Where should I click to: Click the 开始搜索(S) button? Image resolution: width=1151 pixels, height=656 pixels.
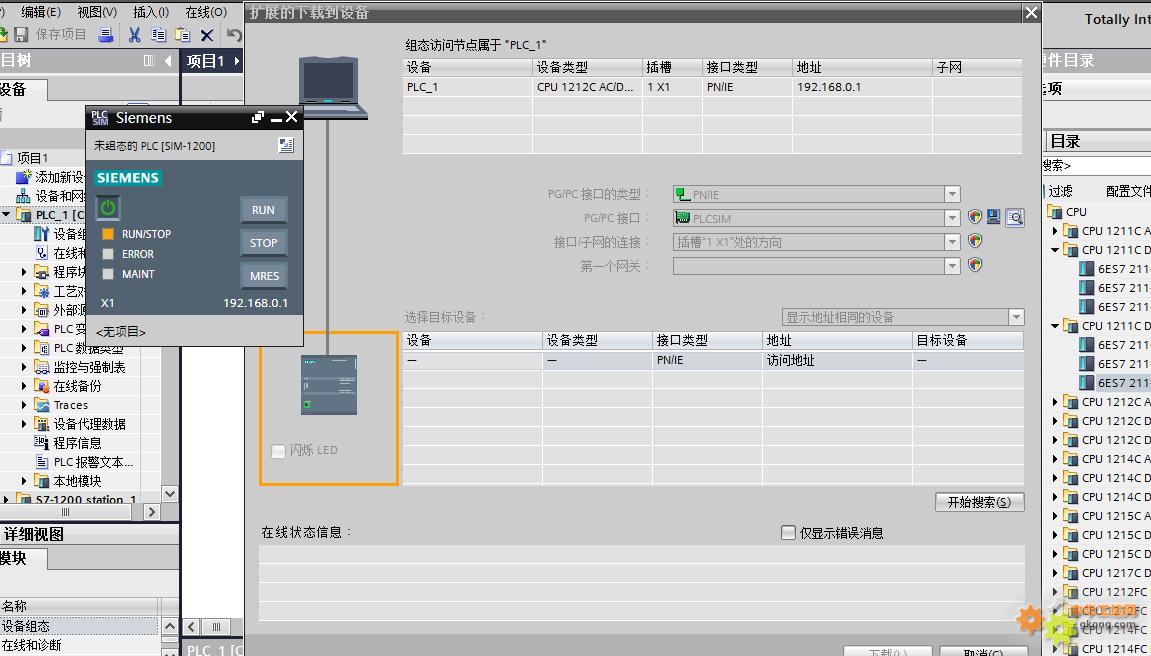click(979, 502)
